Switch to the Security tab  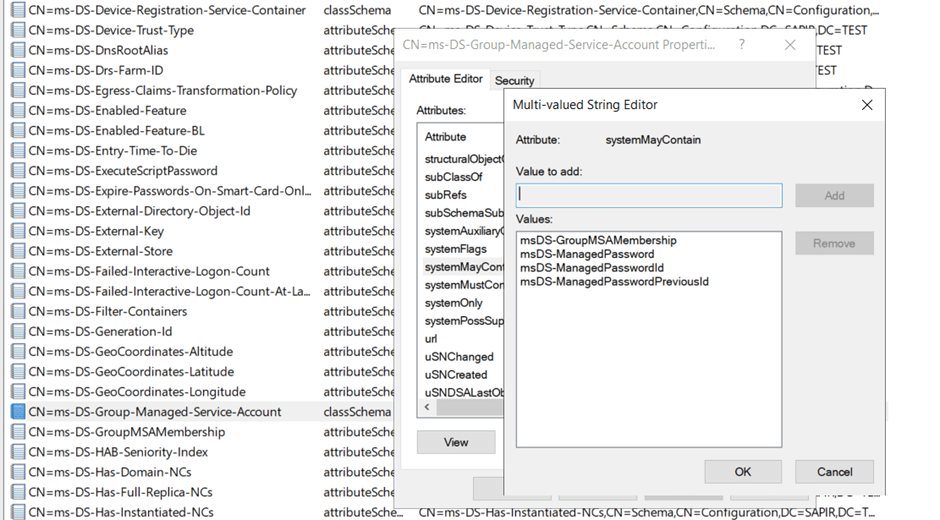coord(514,80)
